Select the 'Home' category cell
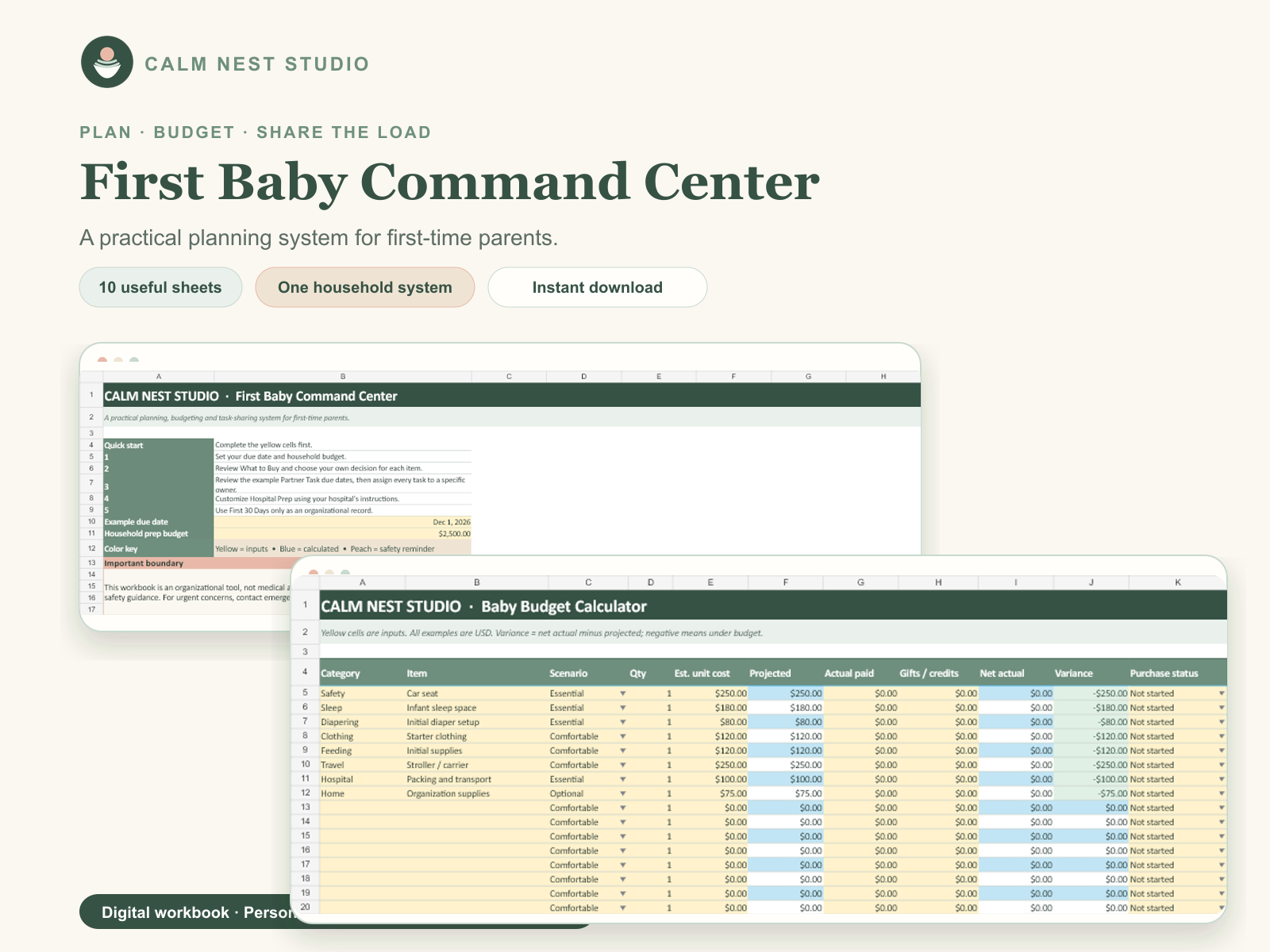 pyautogui.click(x=362, y=793)
